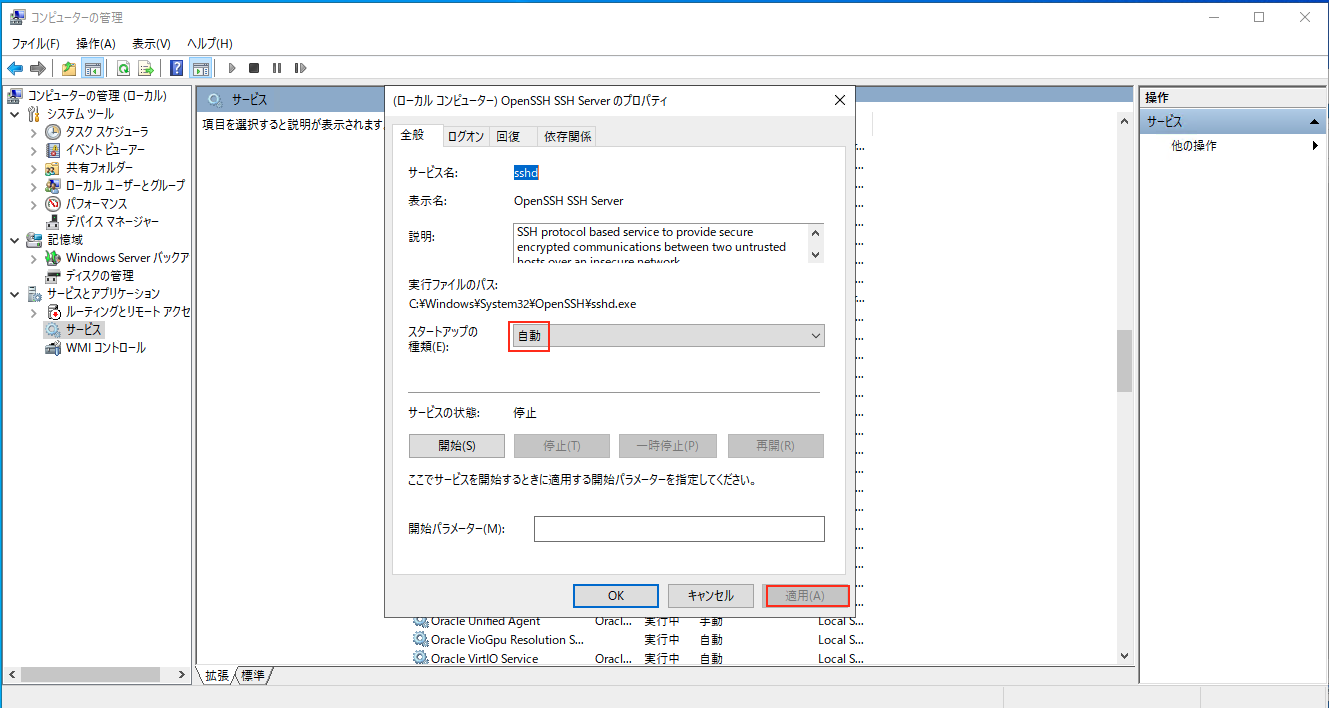Toggle the Show/Hide Action Pane toolbar icon
Image resolution: width=1329 pixels, height=708 pixels.
pyautogui.click(x=201, y=68)
